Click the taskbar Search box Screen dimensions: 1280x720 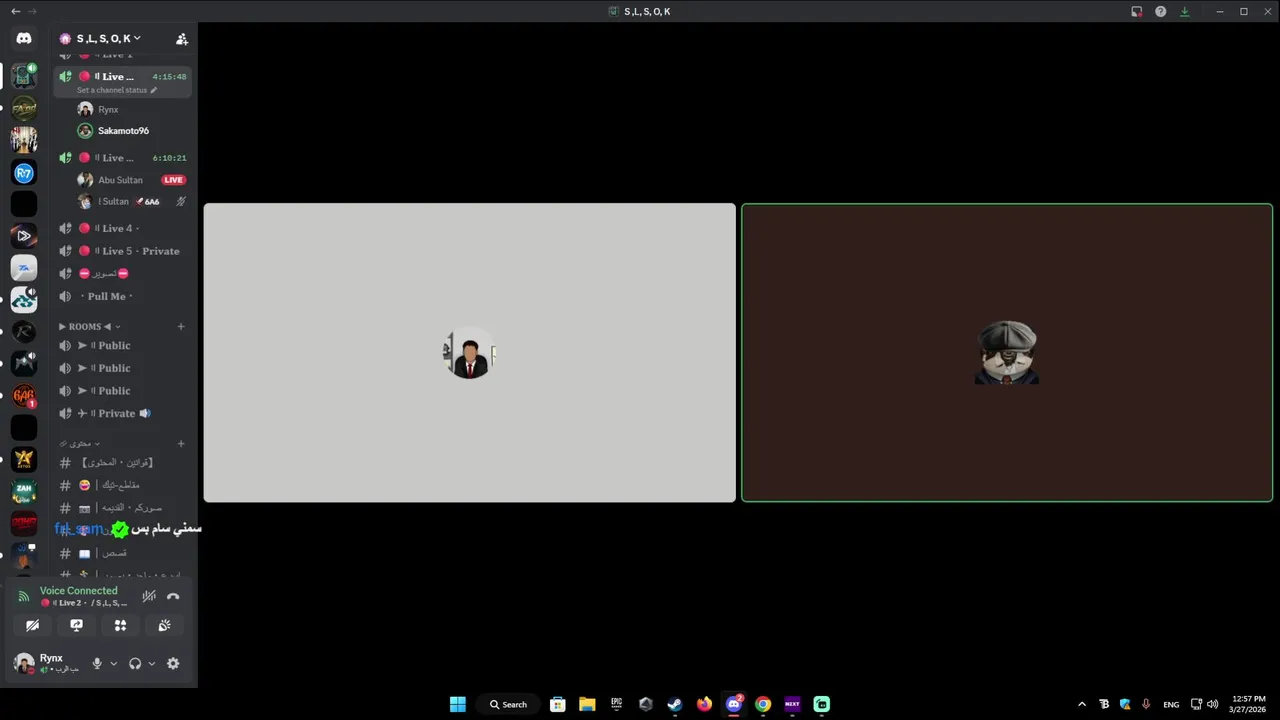(508, 704)
